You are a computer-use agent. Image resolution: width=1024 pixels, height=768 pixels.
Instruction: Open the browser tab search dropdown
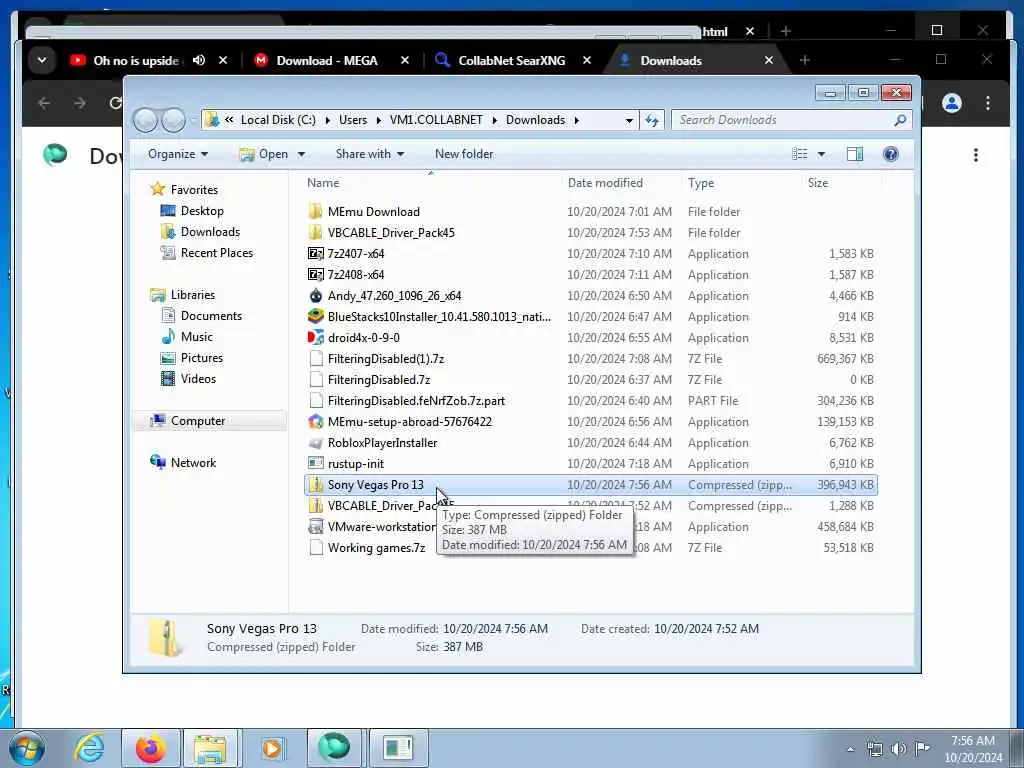(x=42, y=60)
